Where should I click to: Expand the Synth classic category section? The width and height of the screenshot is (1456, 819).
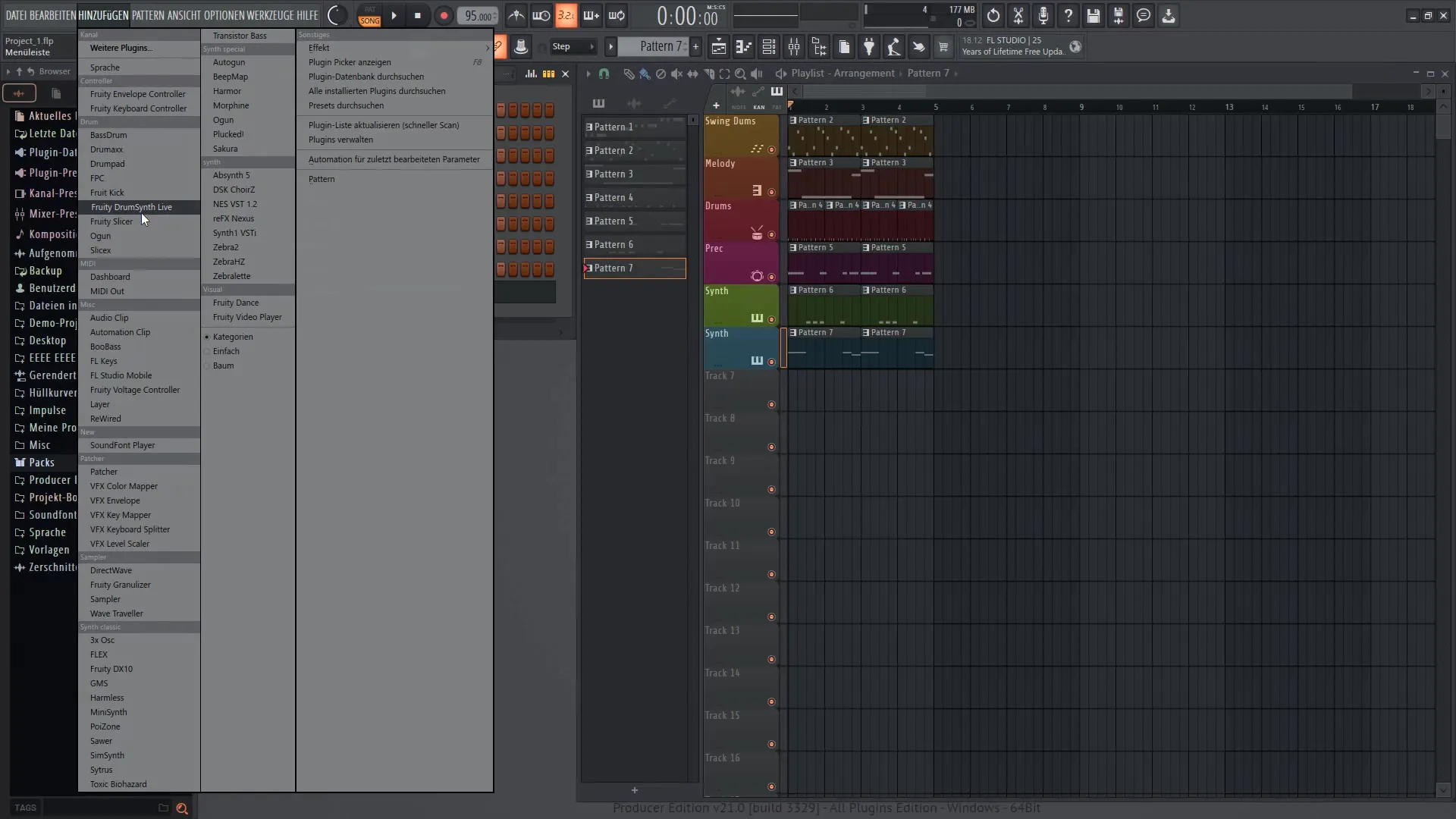tap(139, 627)
